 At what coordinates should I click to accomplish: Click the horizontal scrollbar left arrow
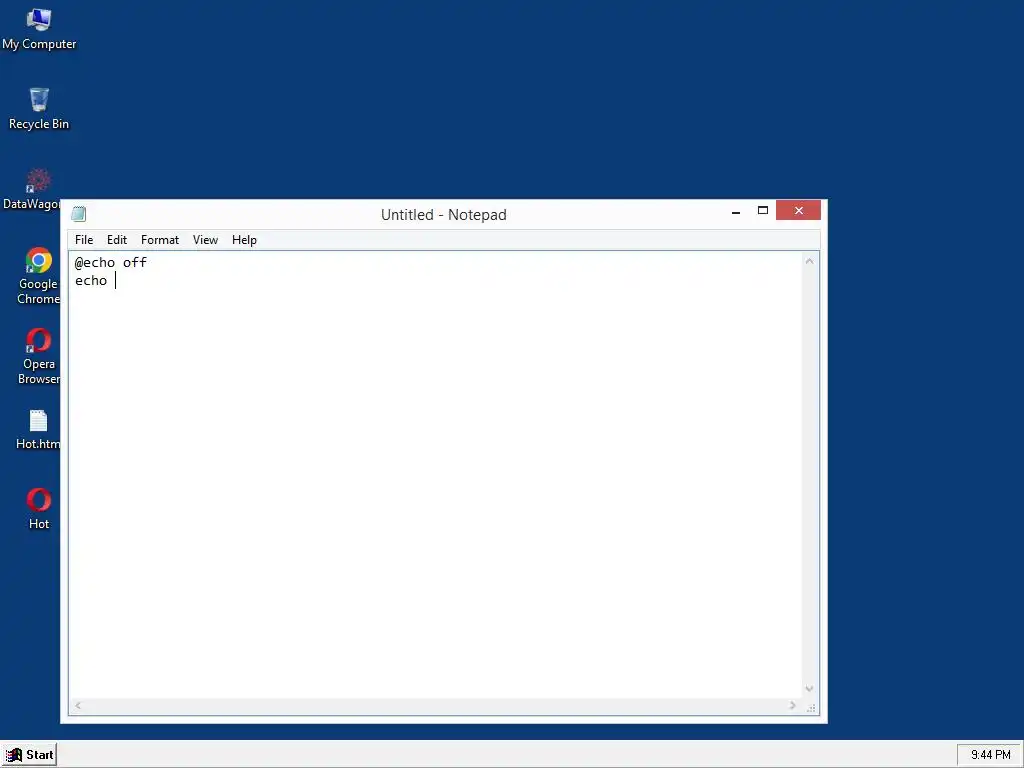(78, 705)
